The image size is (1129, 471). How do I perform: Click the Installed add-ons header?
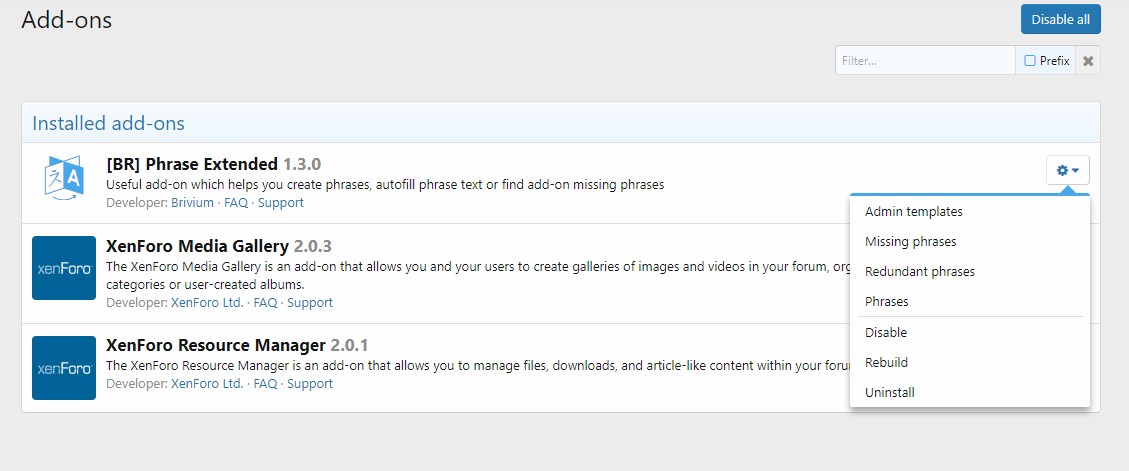coord(109,123)
